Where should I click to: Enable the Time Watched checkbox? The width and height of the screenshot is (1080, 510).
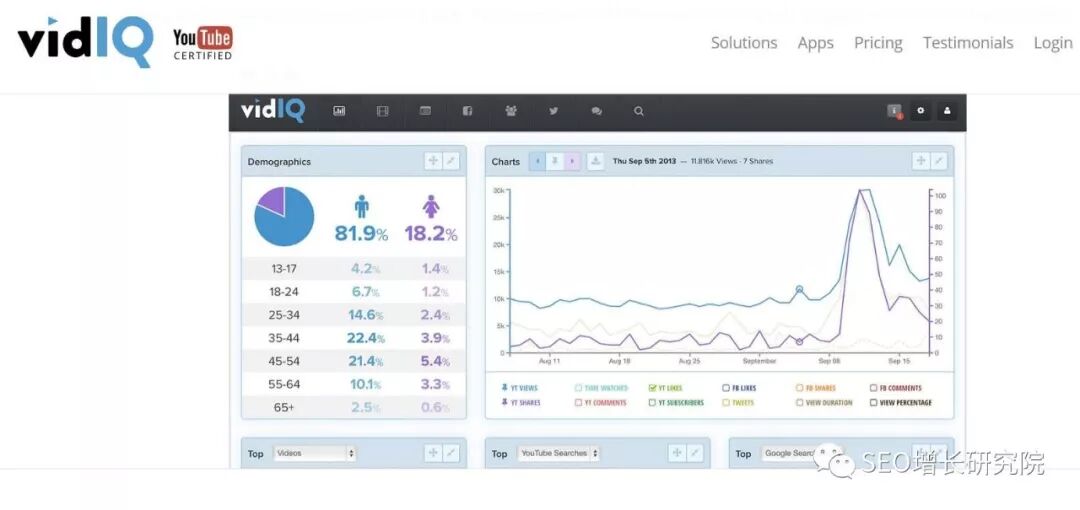[x=578, y=388]
